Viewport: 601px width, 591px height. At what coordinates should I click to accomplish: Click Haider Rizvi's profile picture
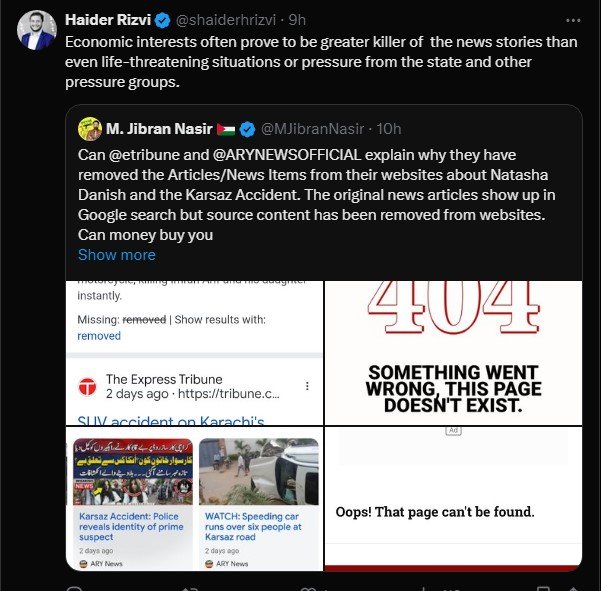[36, 30]
